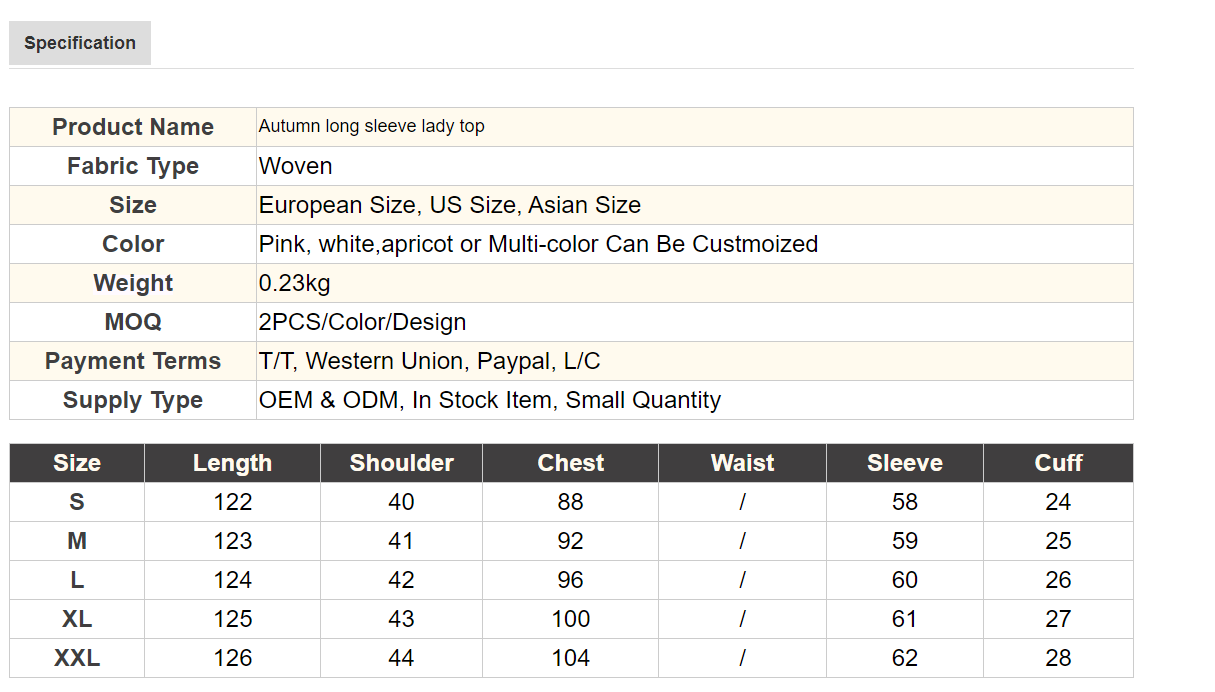Select the Weight row label

[x=133, y=283]
